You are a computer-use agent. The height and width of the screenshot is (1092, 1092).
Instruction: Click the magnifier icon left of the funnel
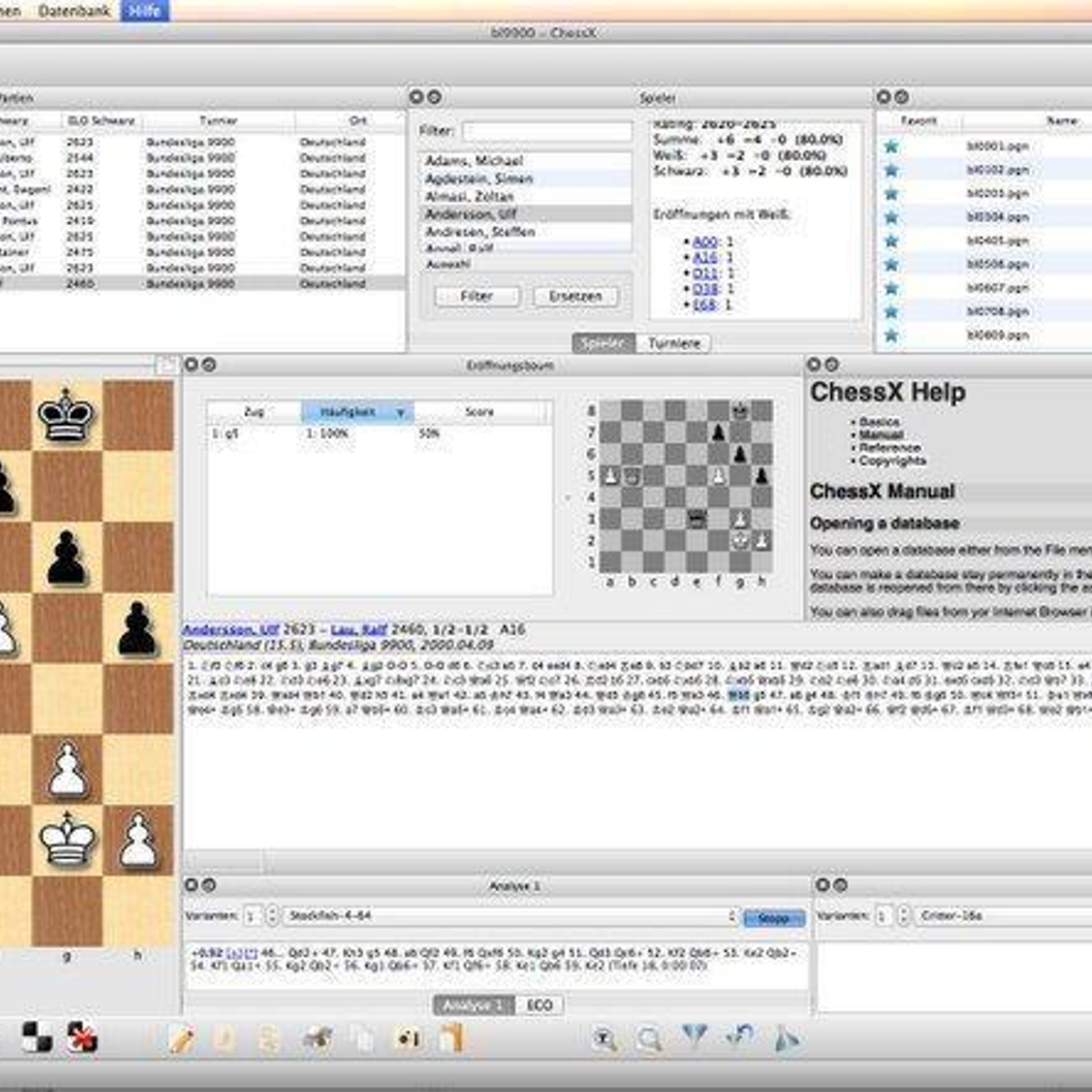click(650, 1038)
